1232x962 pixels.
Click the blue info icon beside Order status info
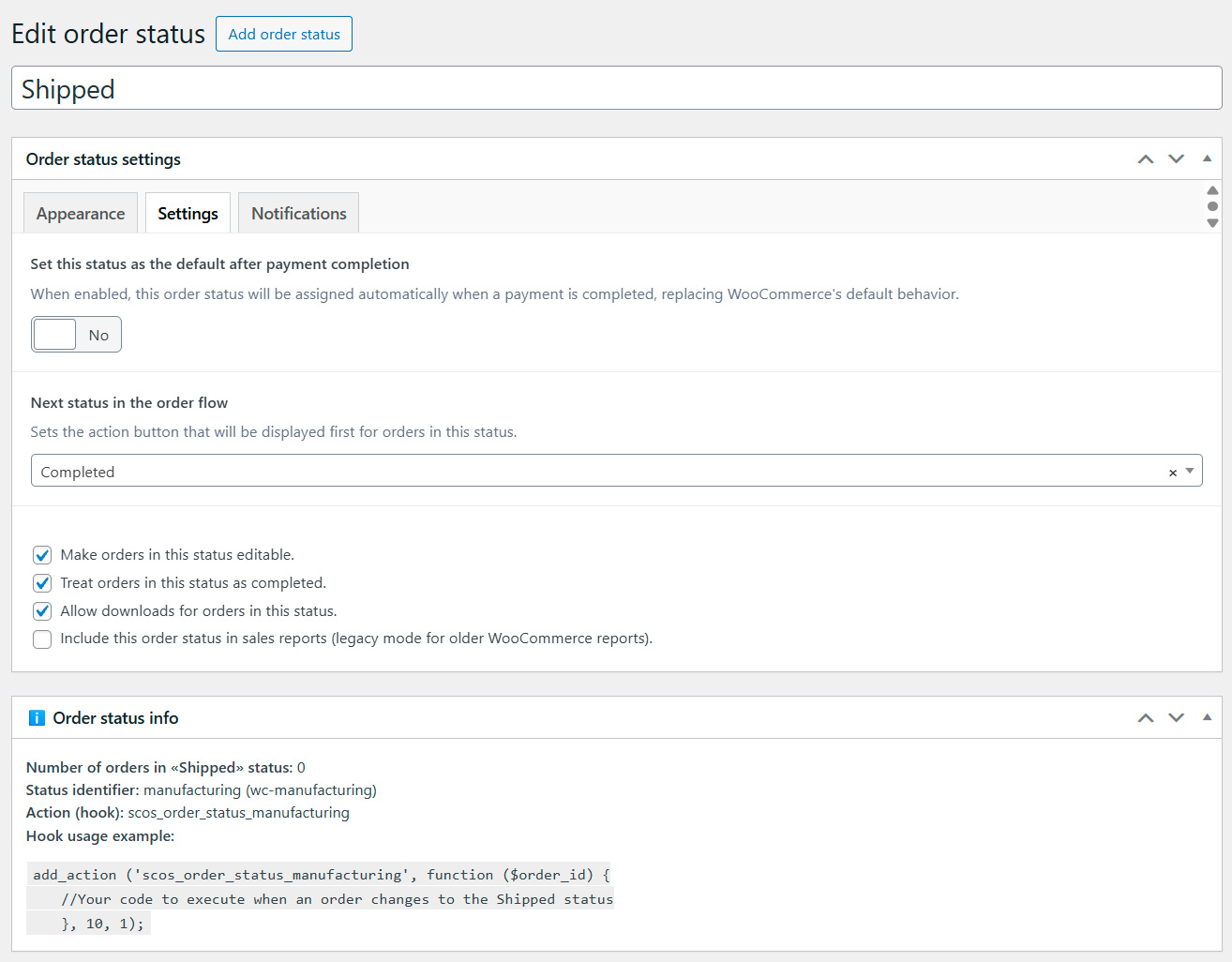pos(37,718)
